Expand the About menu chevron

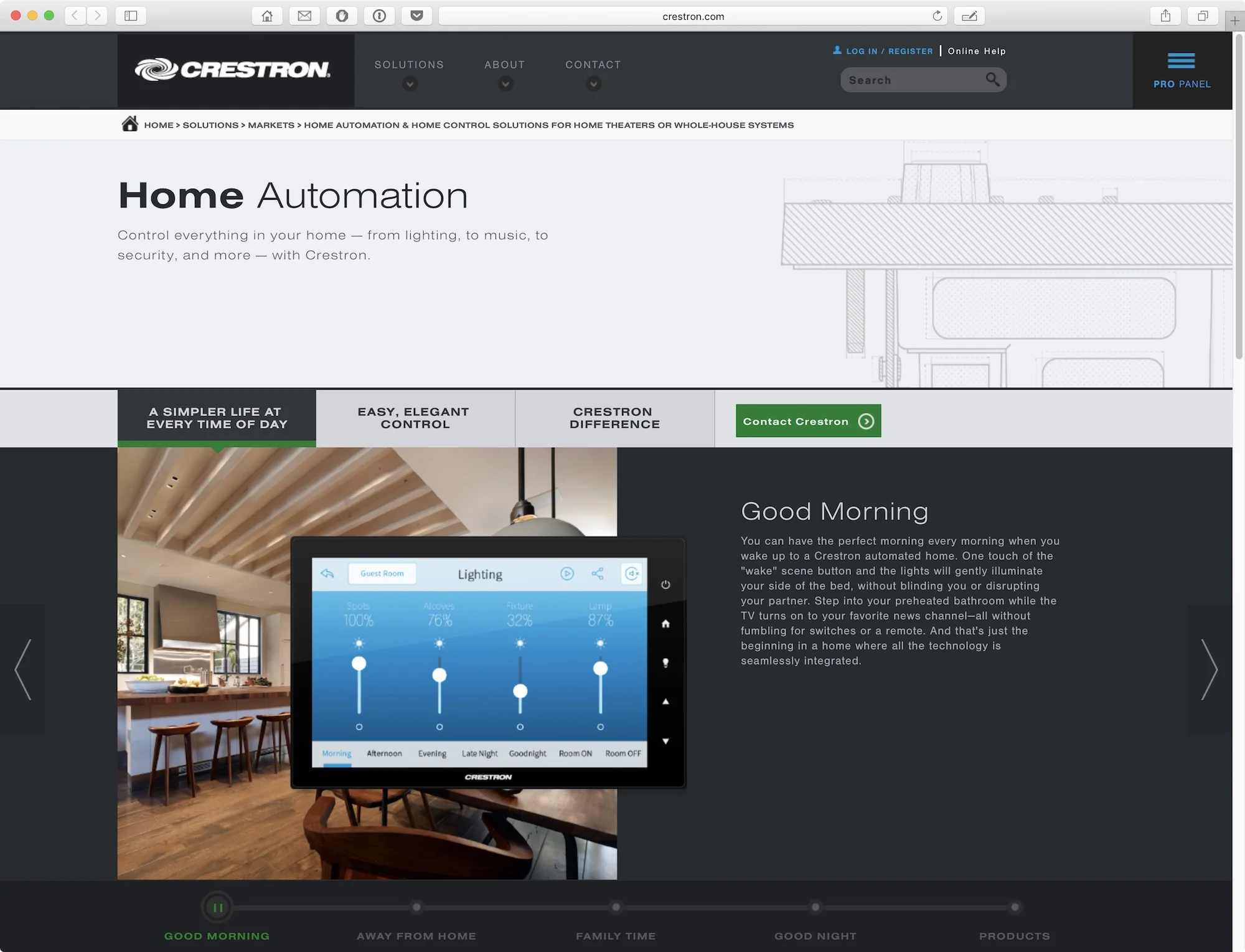[x=505, y=83]
